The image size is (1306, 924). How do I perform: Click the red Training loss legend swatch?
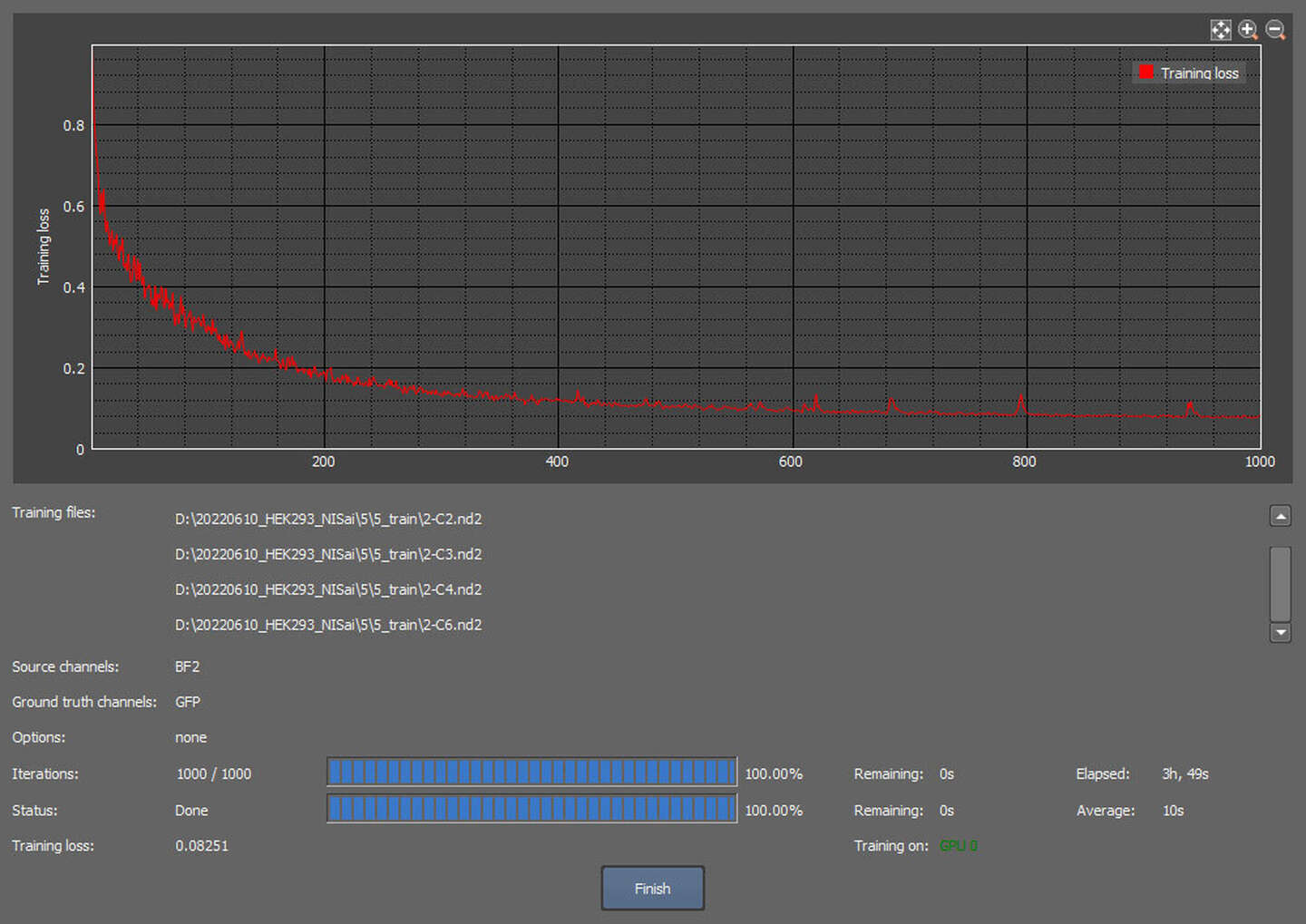tap(1145, 73)
